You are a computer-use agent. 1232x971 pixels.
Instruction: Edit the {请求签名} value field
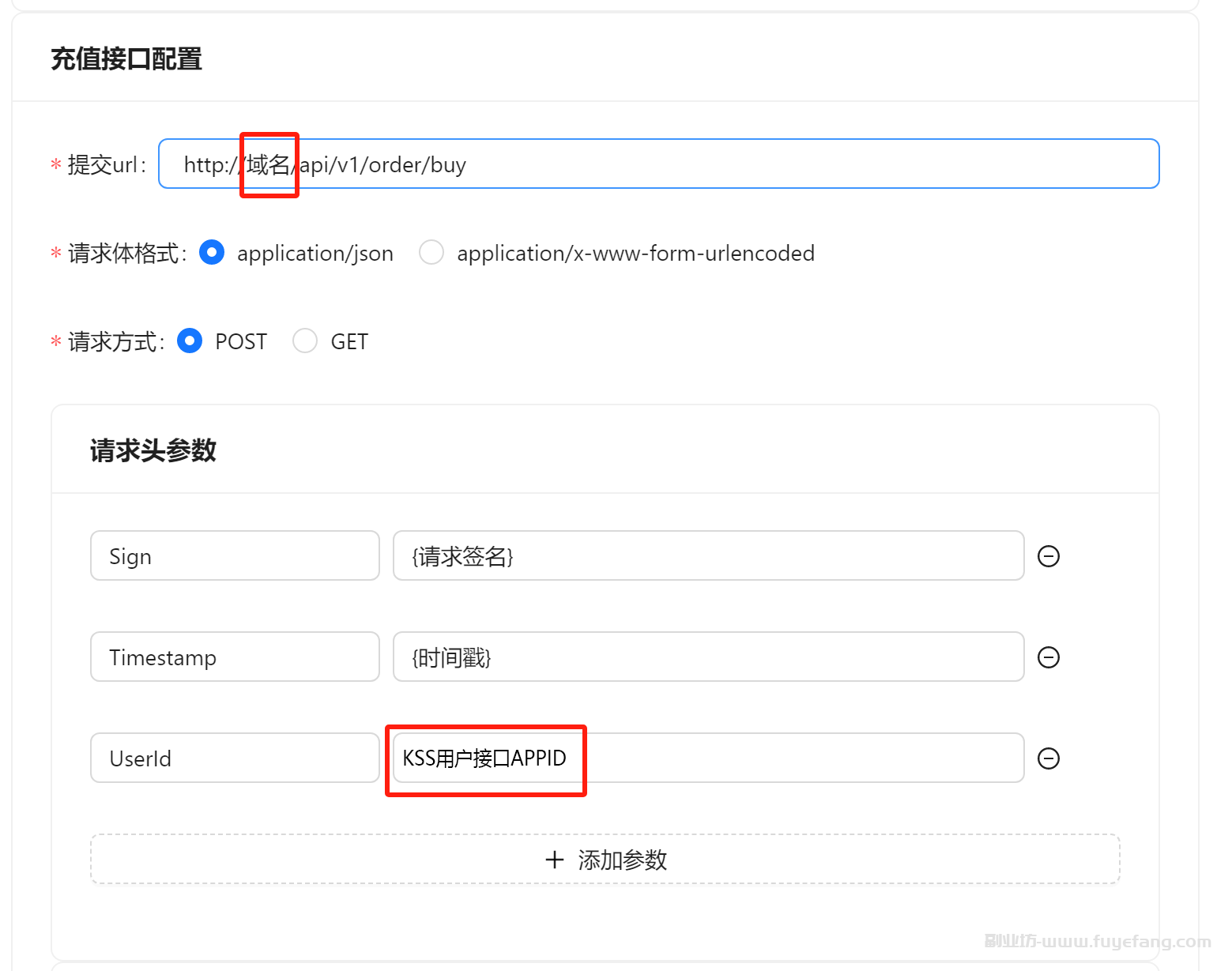tap(709, 555)
